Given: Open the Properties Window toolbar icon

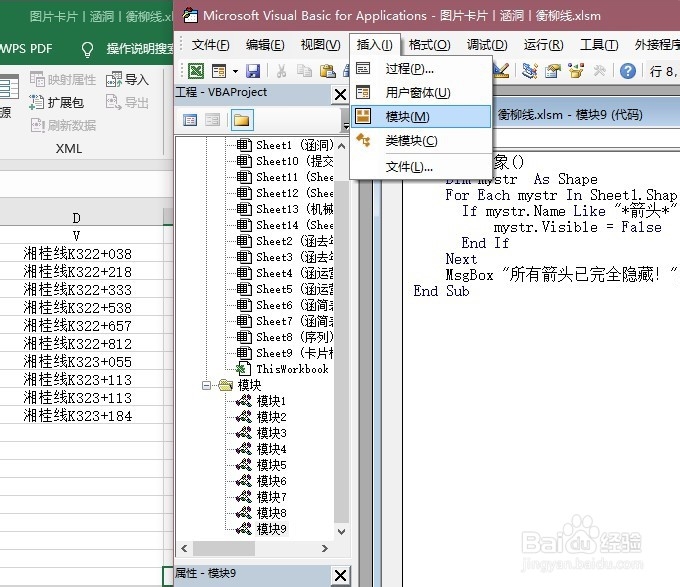Looking at the screenshot, I should [553, 71].
